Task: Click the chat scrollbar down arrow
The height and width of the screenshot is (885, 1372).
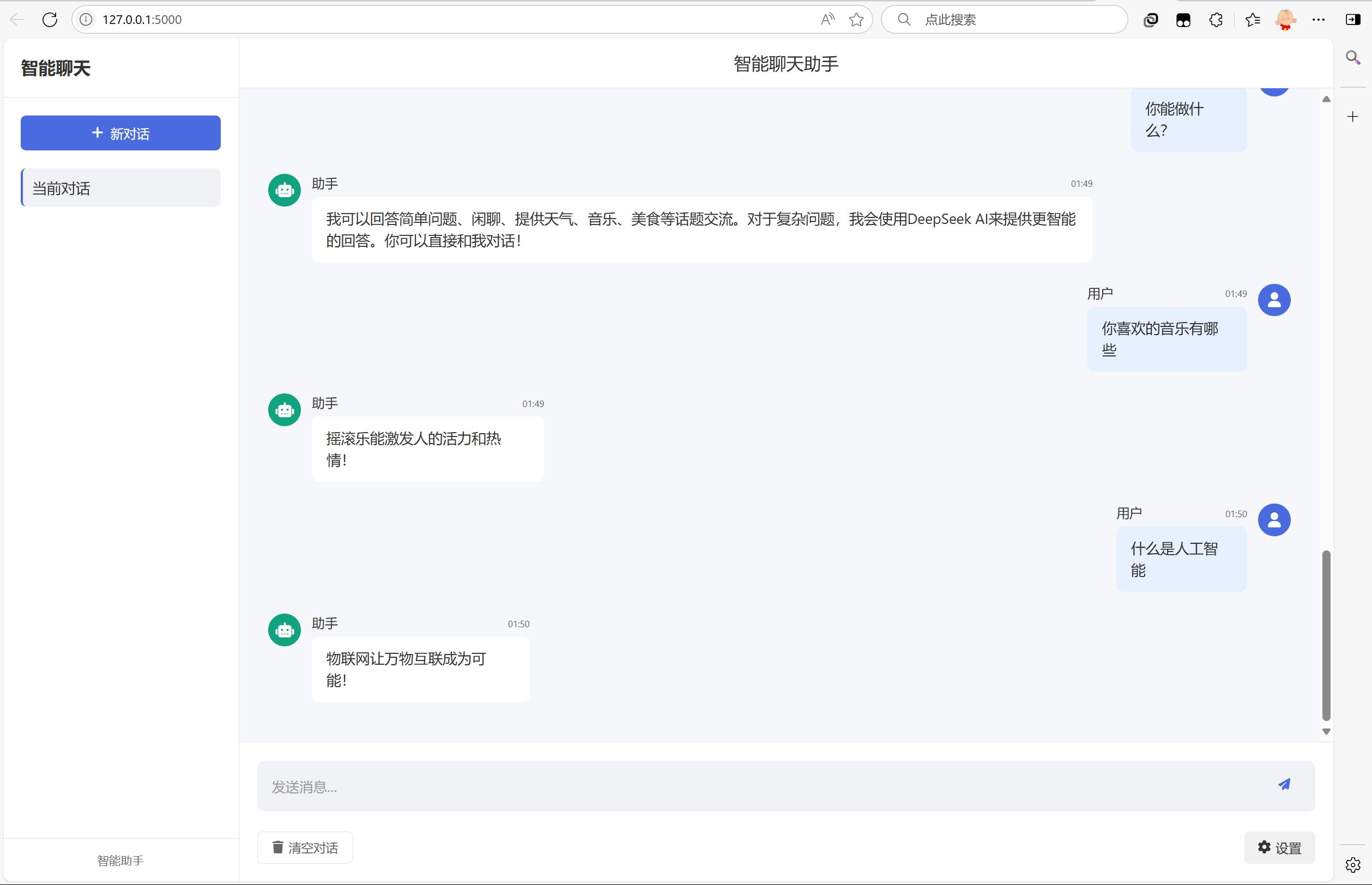Action: pyautogui.click(x=1326, y=731)
